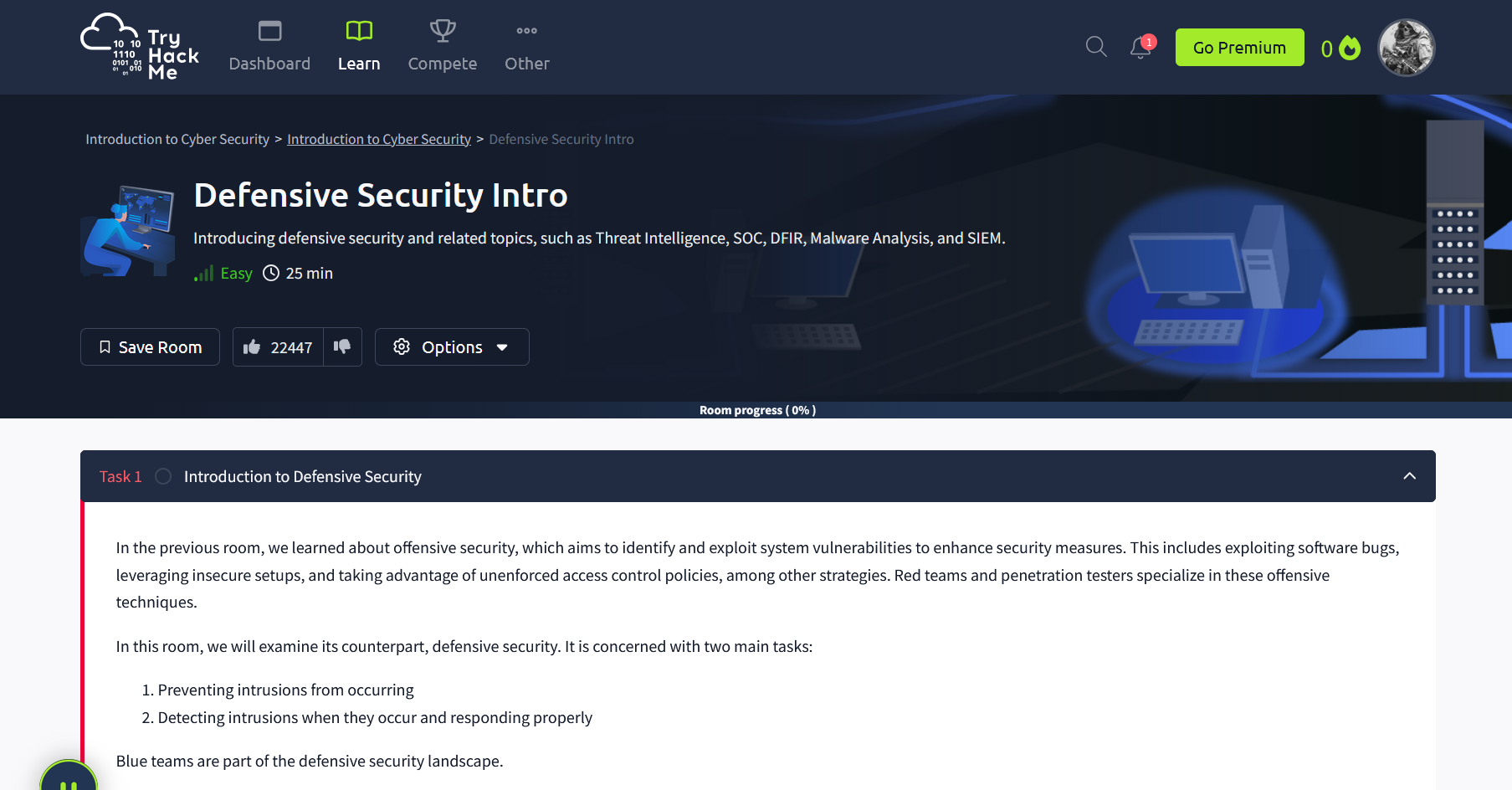Click the TryHackMe logo
Image resolution: width=1512 pixels, height=790 pixels.
tap(140, 47)
